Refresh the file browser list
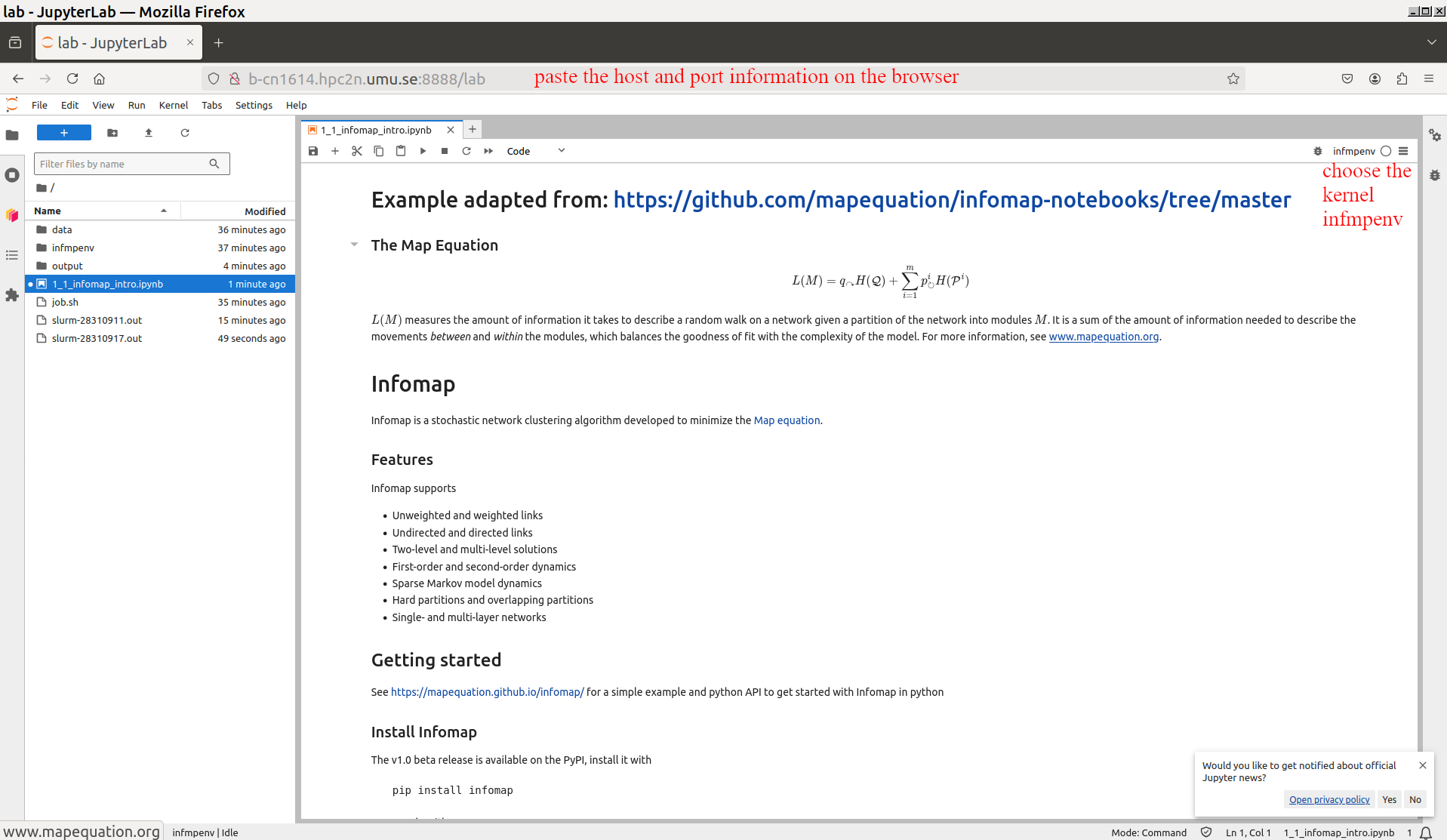 [x=185, y=133]
